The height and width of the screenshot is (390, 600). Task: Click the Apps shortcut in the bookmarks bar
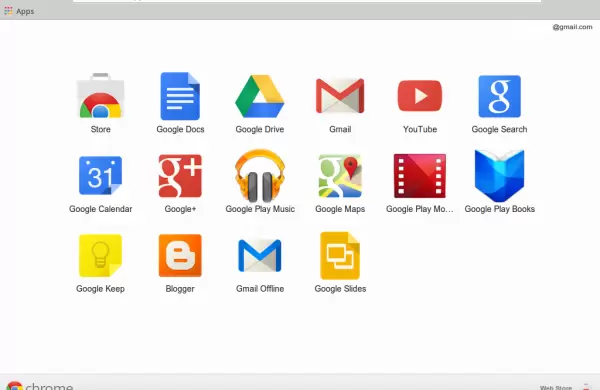(x=19, y=11)
